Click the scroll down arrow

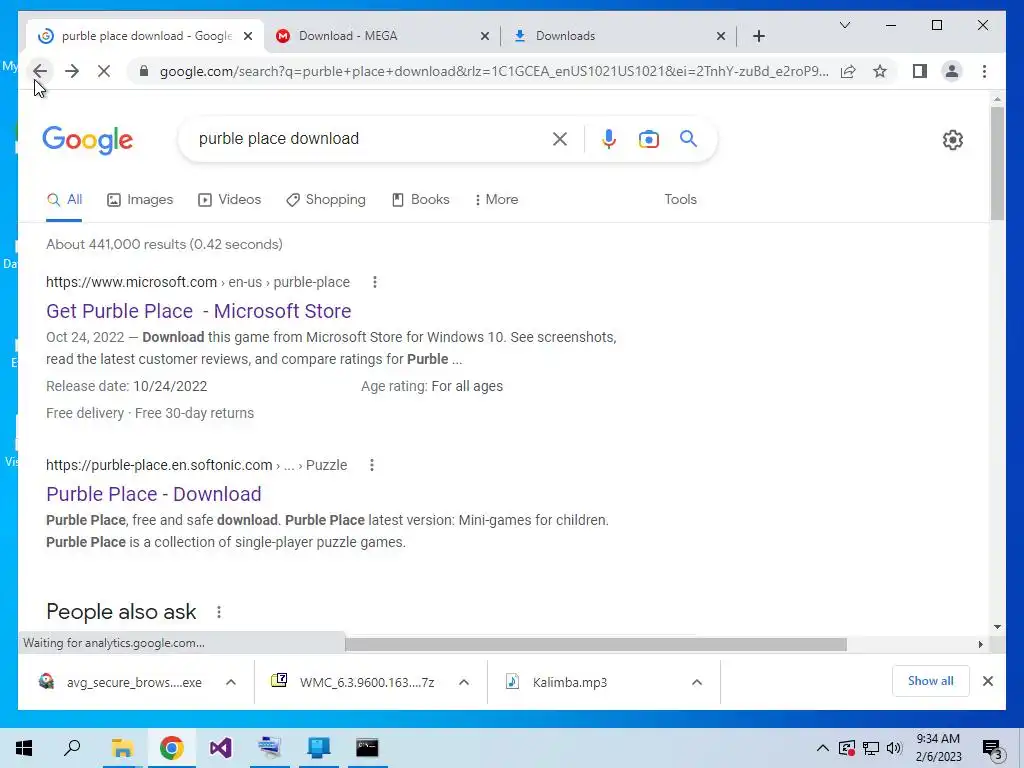(997, 627)
